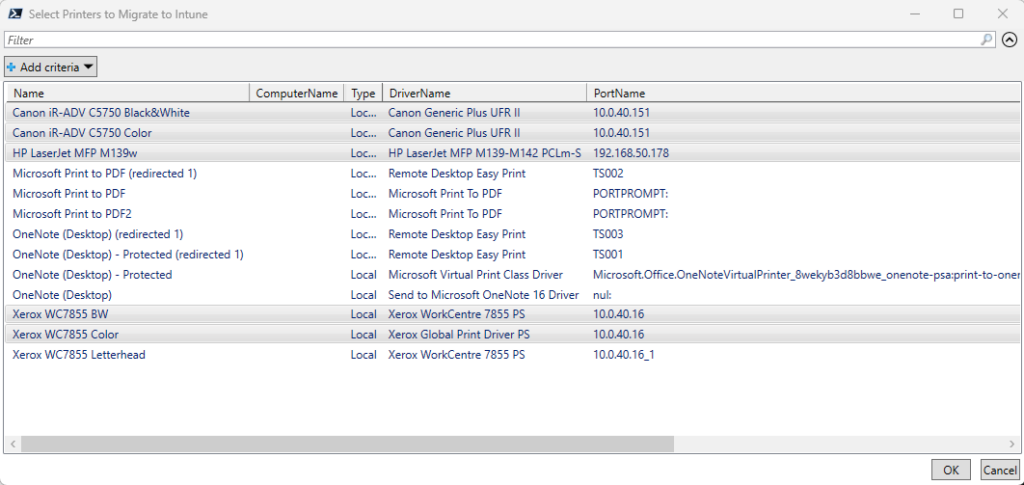Open the Add criteria dropdown

pos(51,67)
